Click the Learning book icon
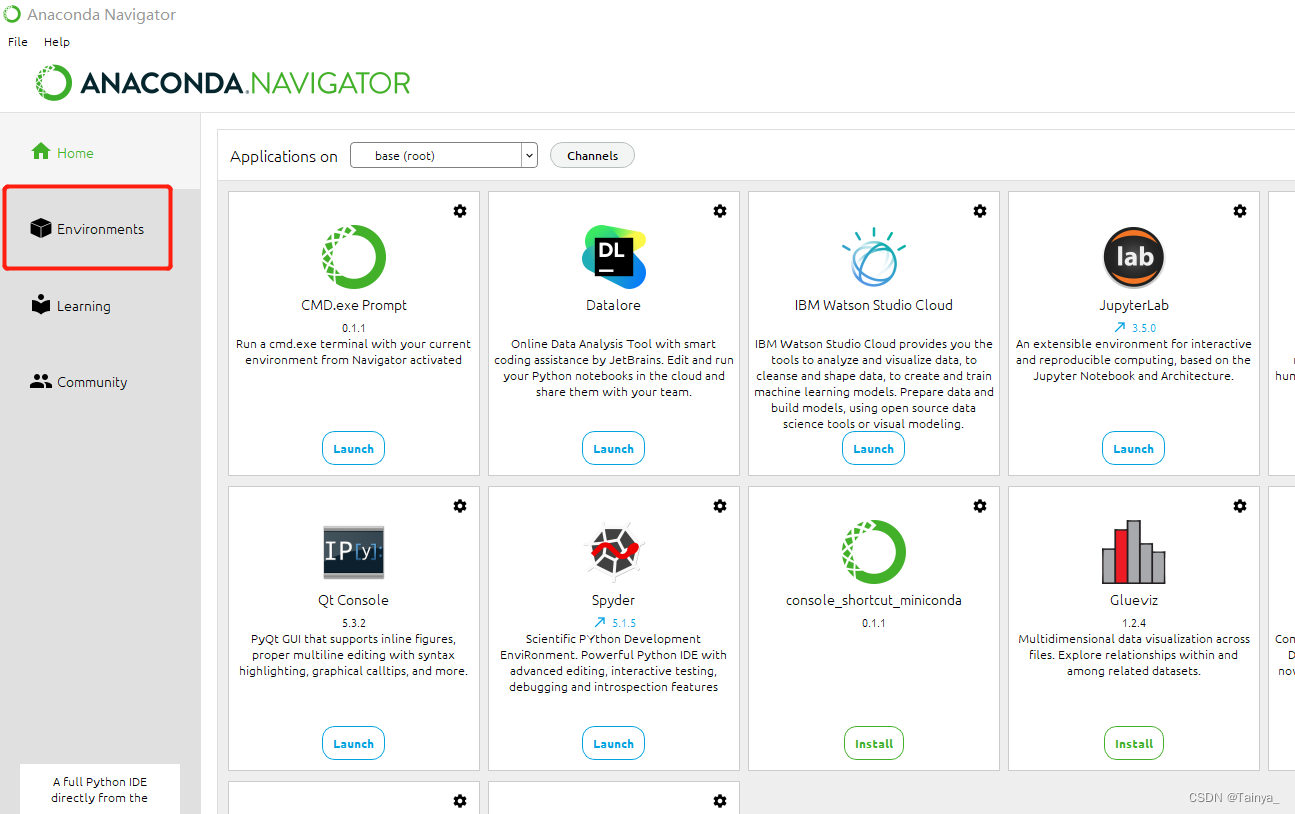The width and height of the screenshot is (1295, 814). pyautogui.click(x=41, y=305)
